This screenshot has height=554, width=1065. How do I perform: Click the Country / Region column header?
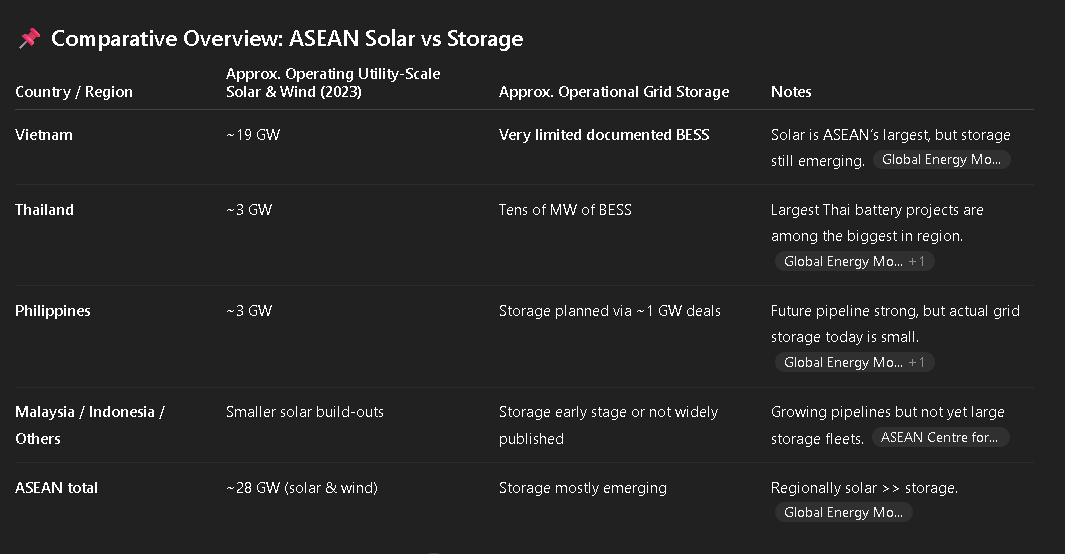tap(74, 92)
